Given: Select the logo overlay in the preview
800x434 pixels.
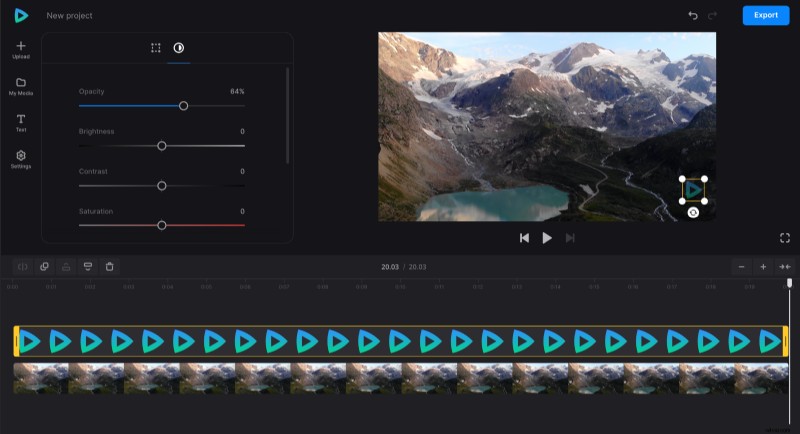Looking at the screenshot, I should coord(693,190).
